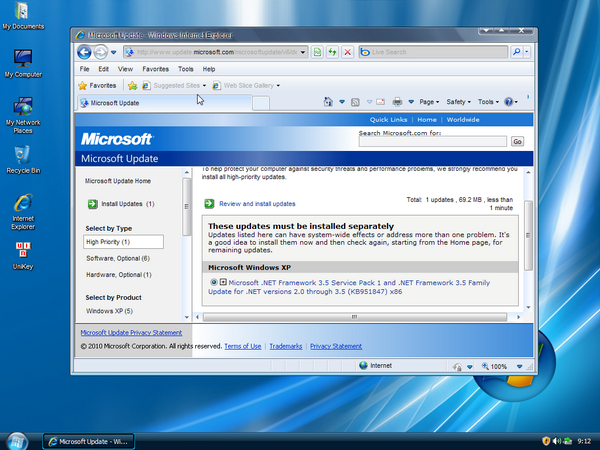The width and height of the screenshot is (600, 450).
Task: Click the horizontal scrollbar thumb
Action: tap(355, 317)
